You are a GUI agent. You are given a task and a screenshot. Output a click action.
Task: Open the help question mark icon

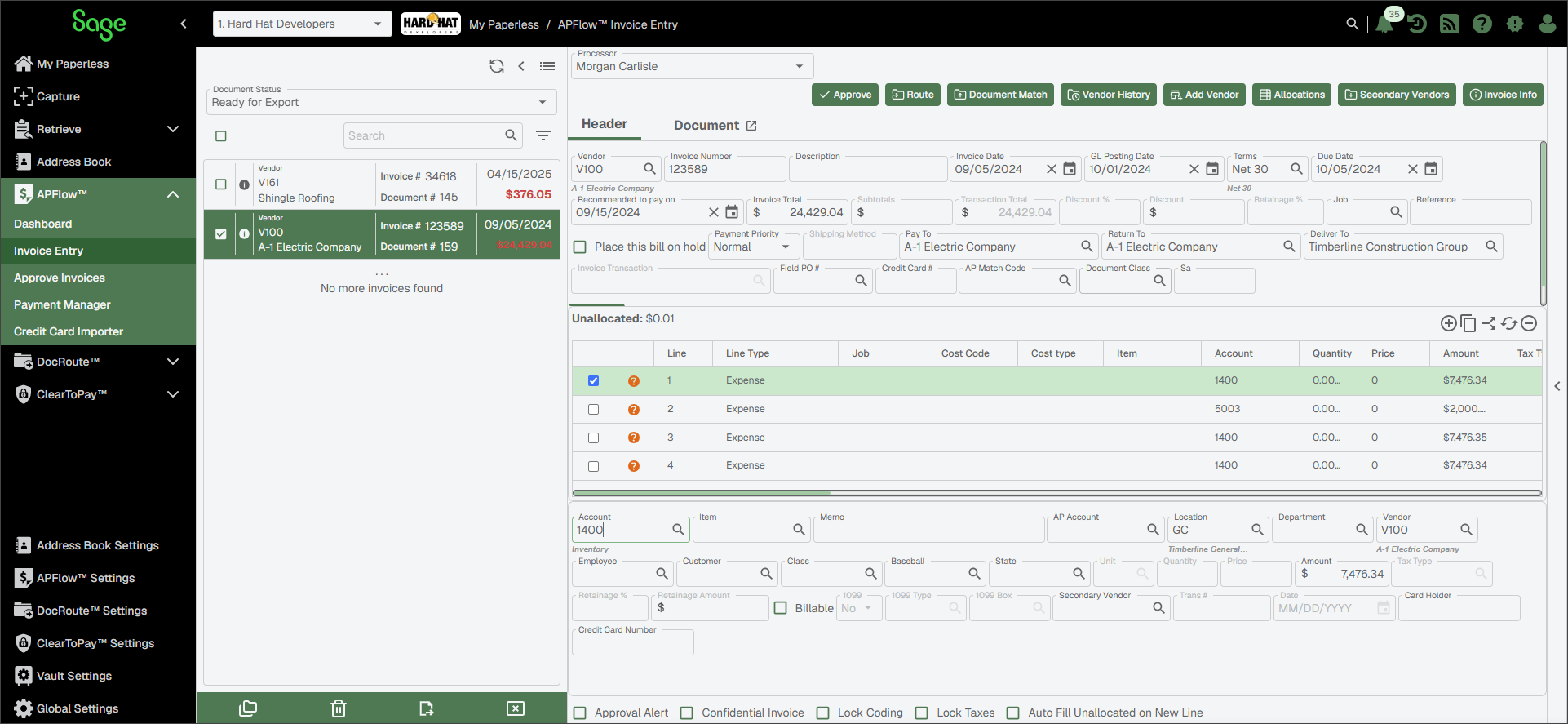tap(1482, 24)
